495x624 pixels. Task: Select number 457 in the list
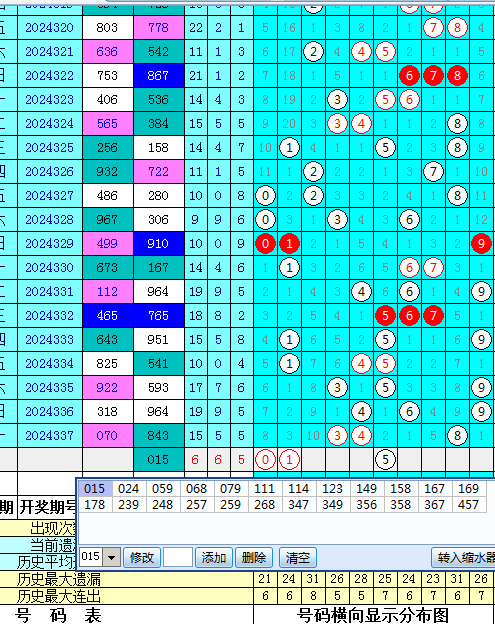(468, 505)
